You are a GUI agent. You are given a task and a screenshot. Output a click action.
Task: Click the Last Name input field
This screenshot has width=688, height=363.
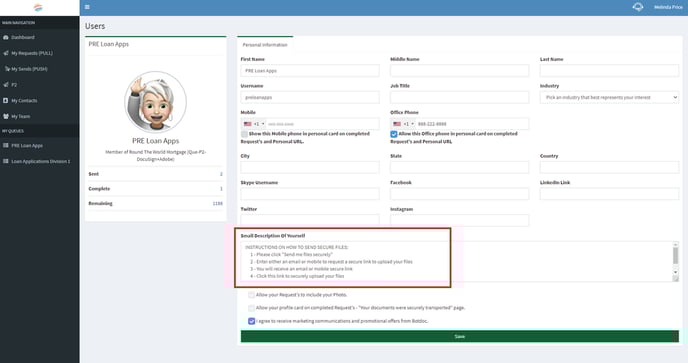tap(609, 71)
